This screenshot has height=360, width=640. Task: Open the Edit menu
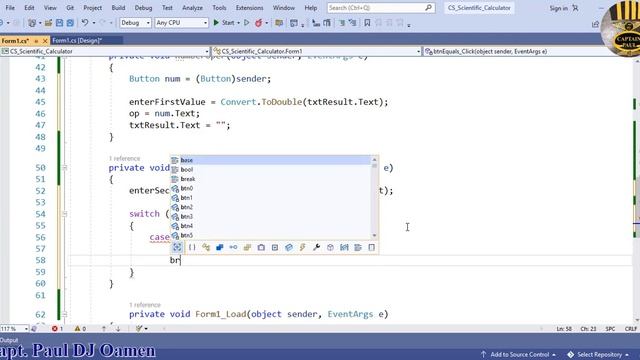tap(29, 8)
